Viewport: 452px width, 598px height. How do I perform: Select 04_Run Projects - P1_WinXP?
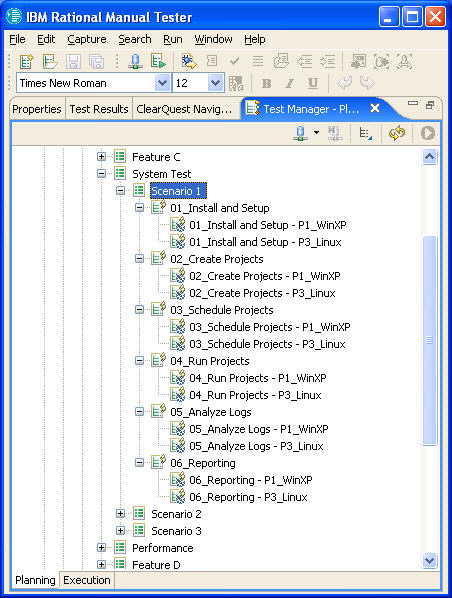tap(258, 378)
